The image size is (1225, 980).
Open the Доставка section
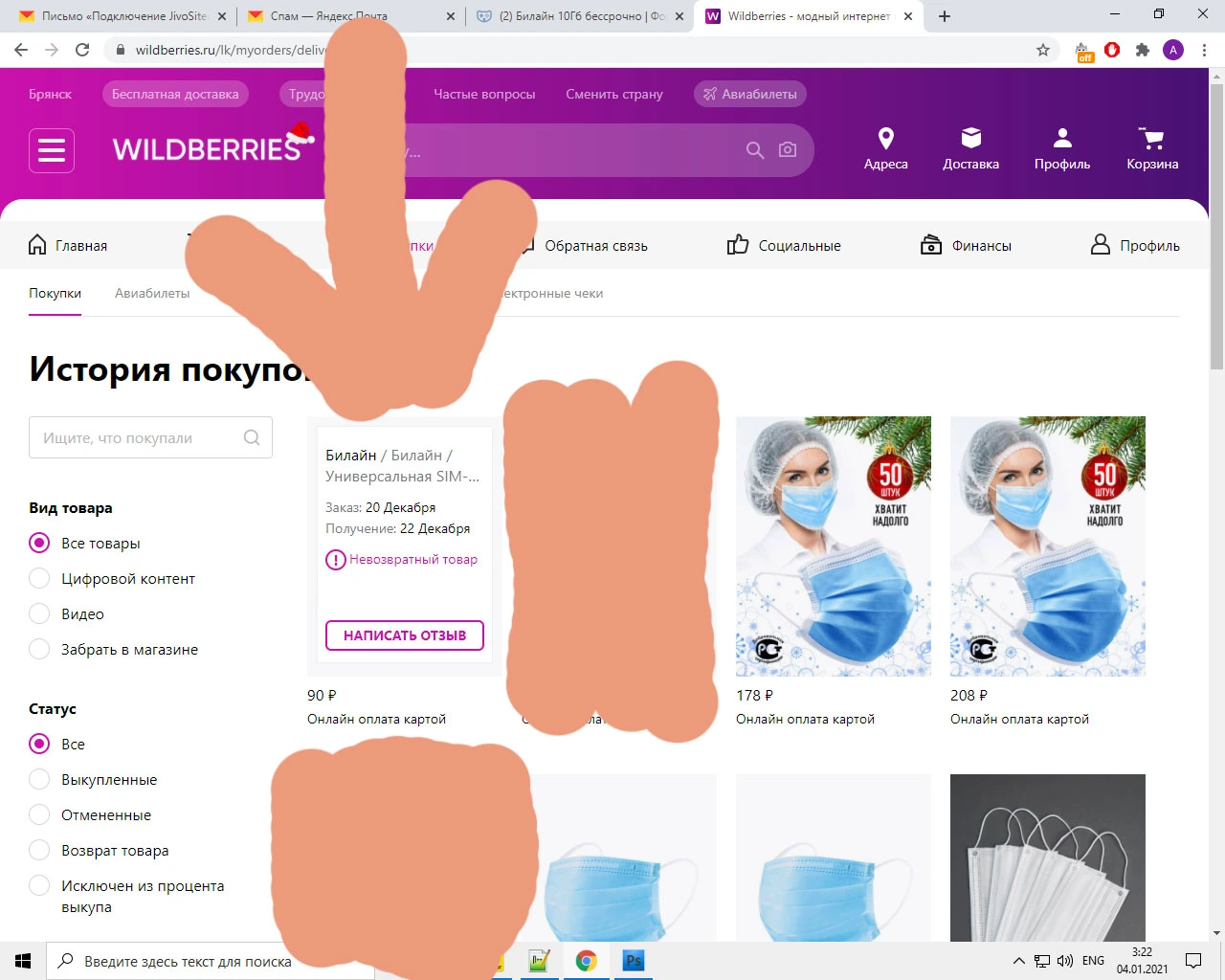point(971,149)
